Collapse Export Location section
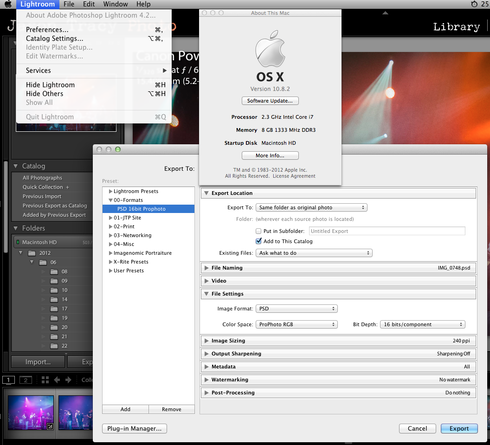The height and width of the screenshot is (445, 490). click(x=206, y=193)
